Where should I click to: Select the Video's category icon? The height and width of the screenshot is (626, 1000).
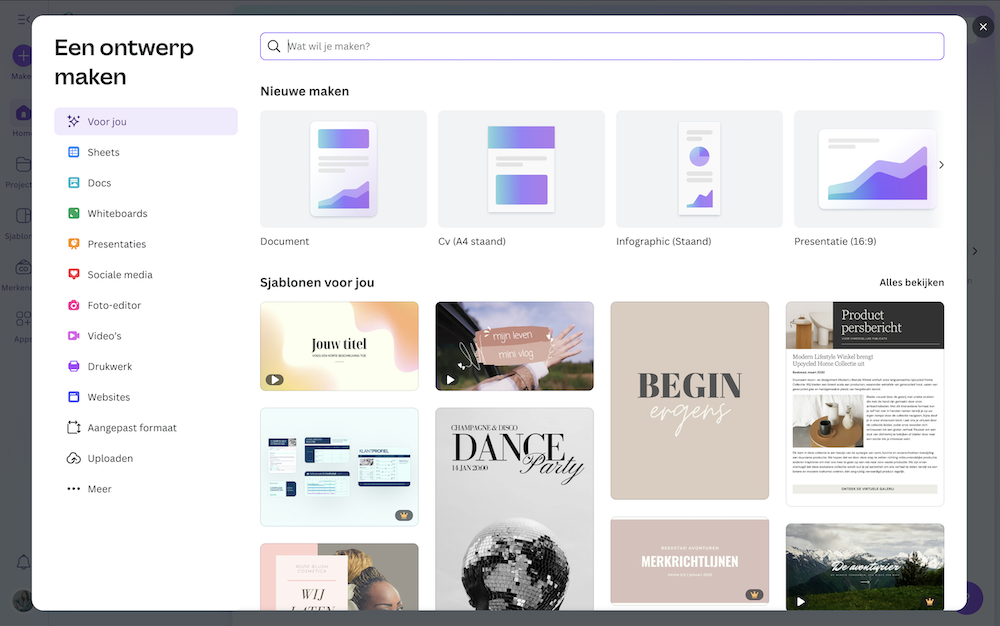73,336
